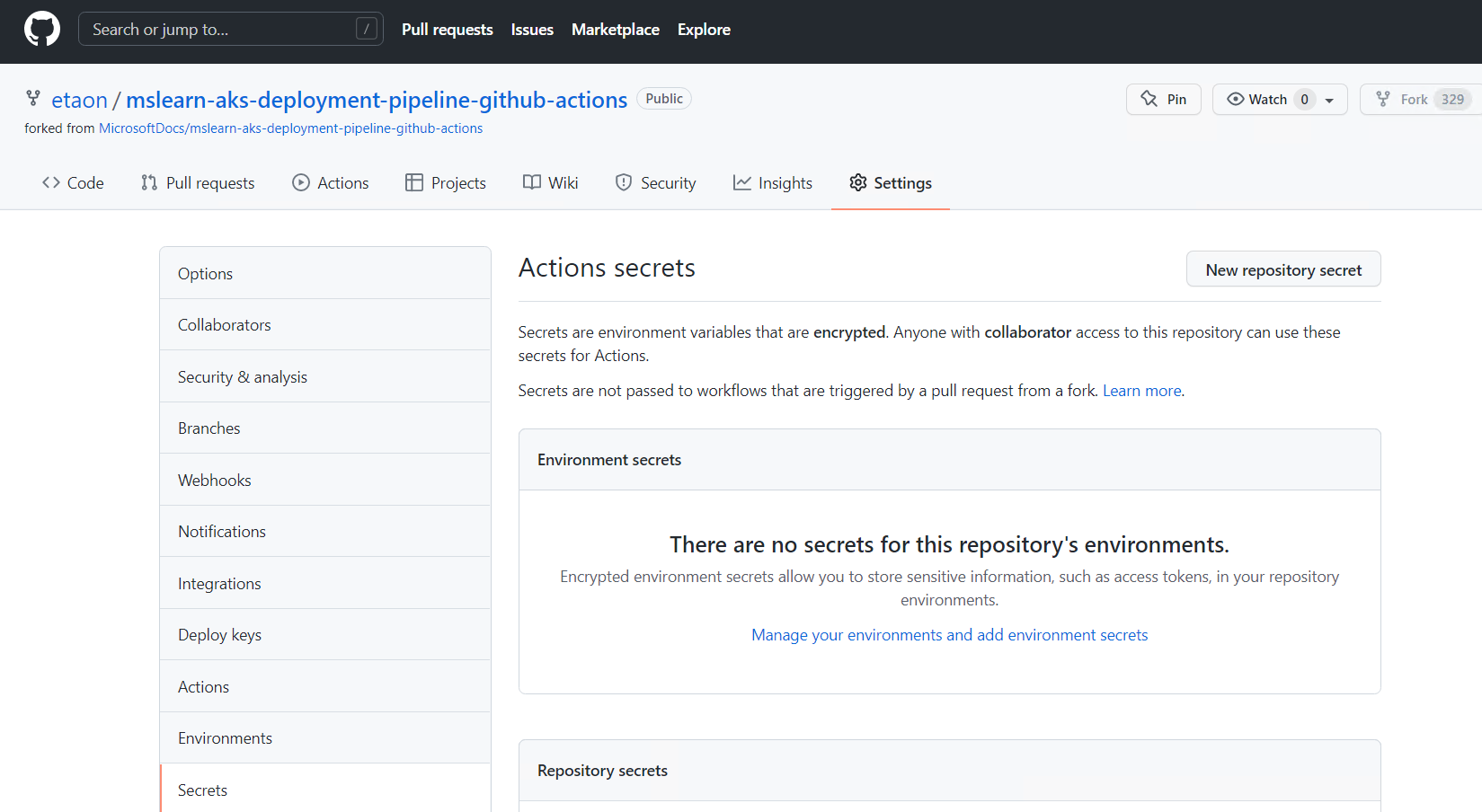1482x812 pixels.
Task: Open the fork count 329
Action: 1452,99
